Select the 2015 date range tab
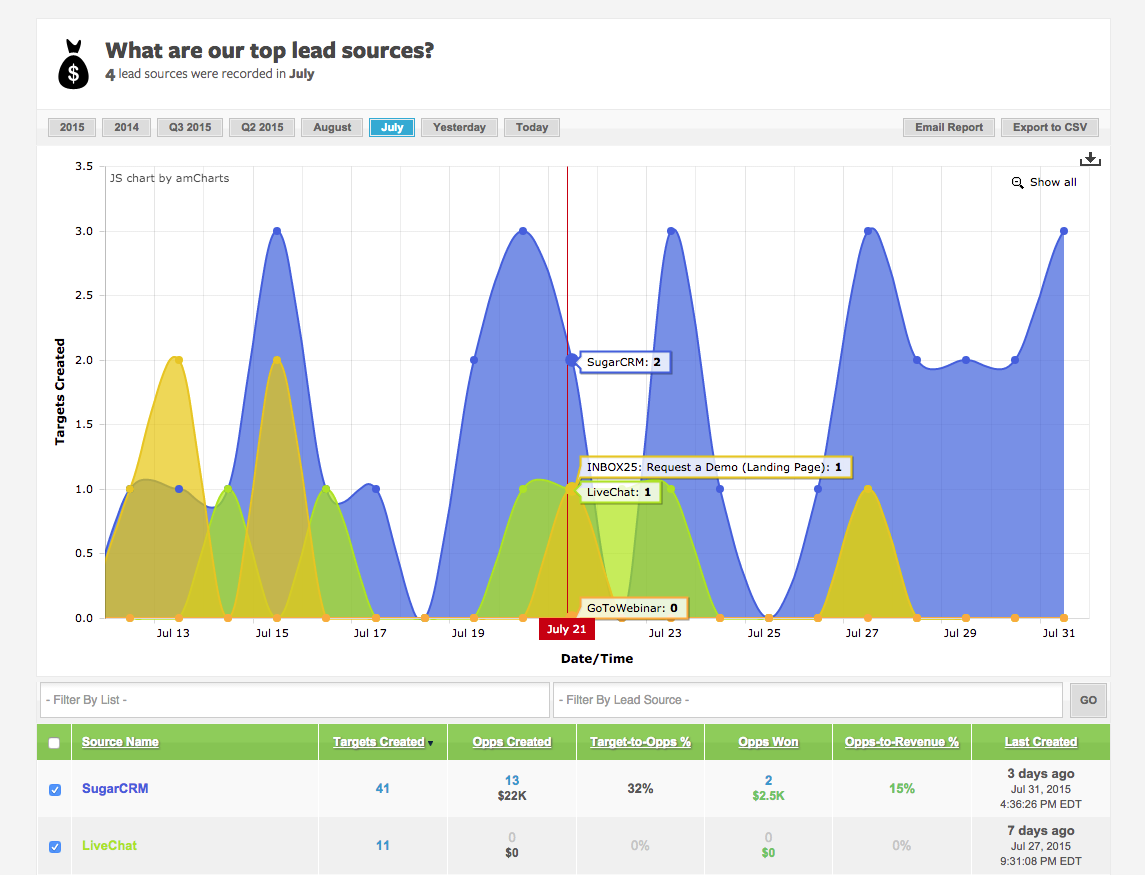This screenshot has width=1145, height=875. coord(72,127)
